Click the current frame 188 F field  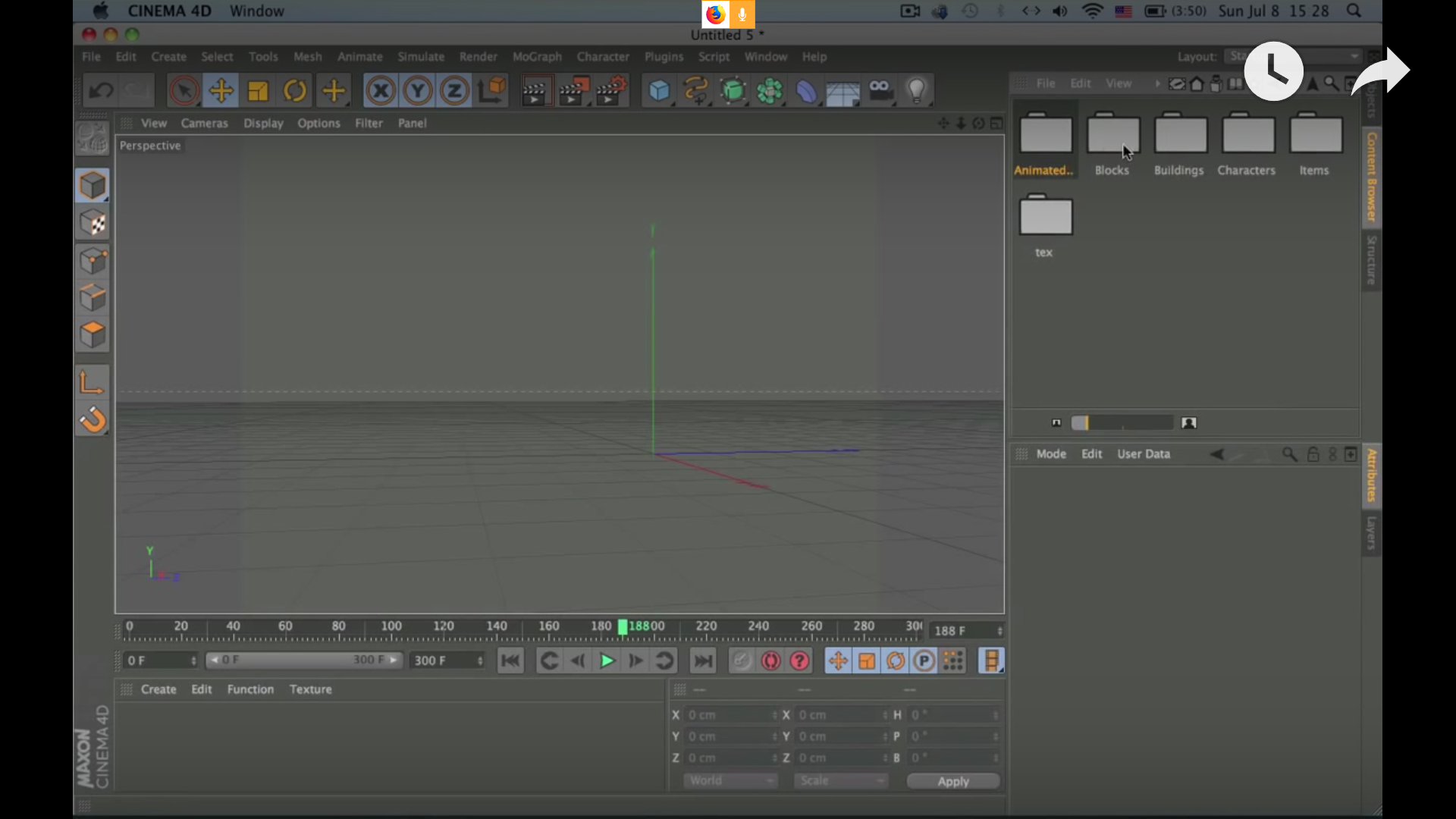point(966,631)
